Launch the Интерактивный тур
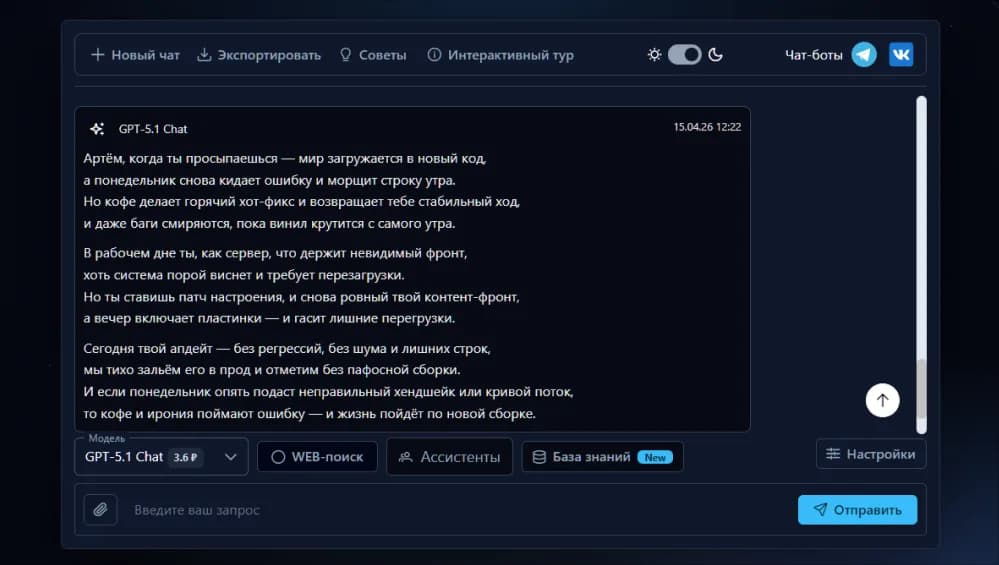Image resolution: width=999 pixels, height=565 pixels. tap(500, 55)
